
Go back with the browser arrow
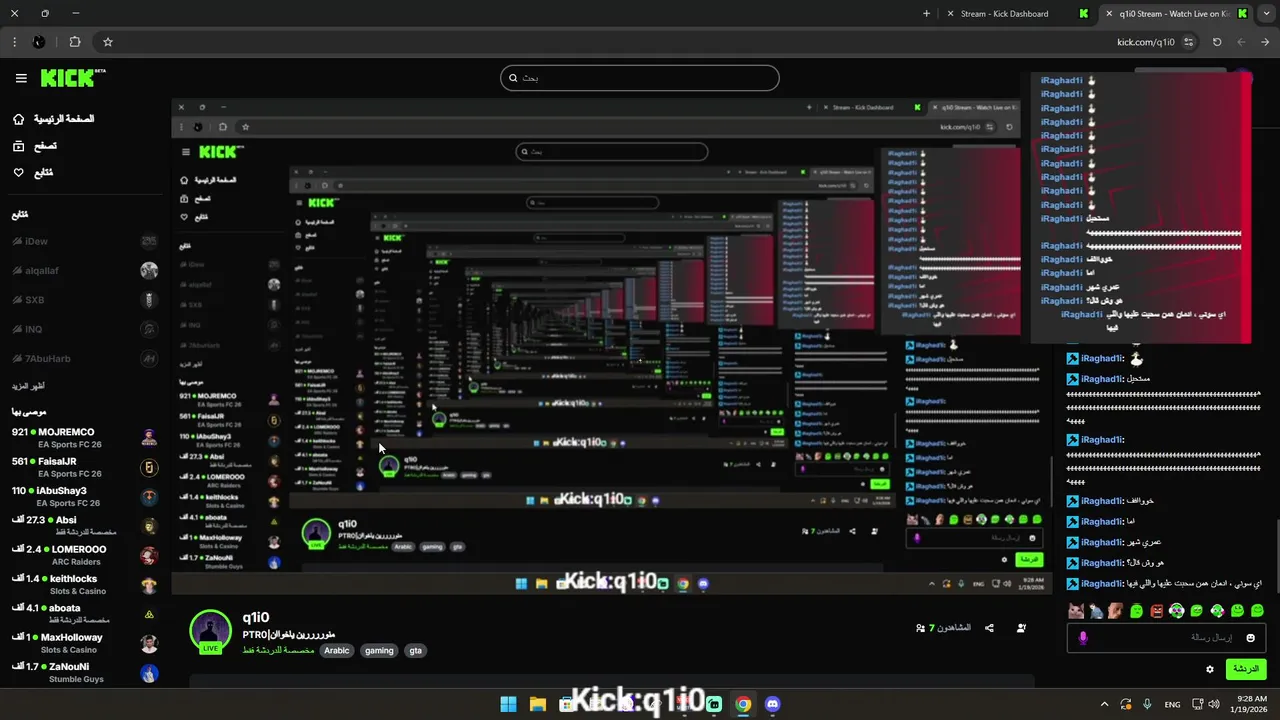[1265, 42]
